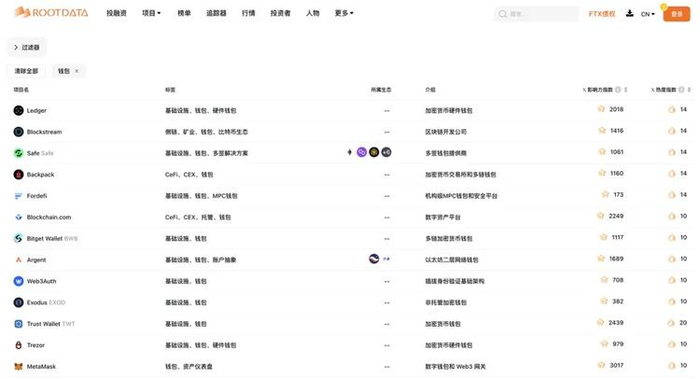Click influence value 2439 for Trust Wallet

616,323
